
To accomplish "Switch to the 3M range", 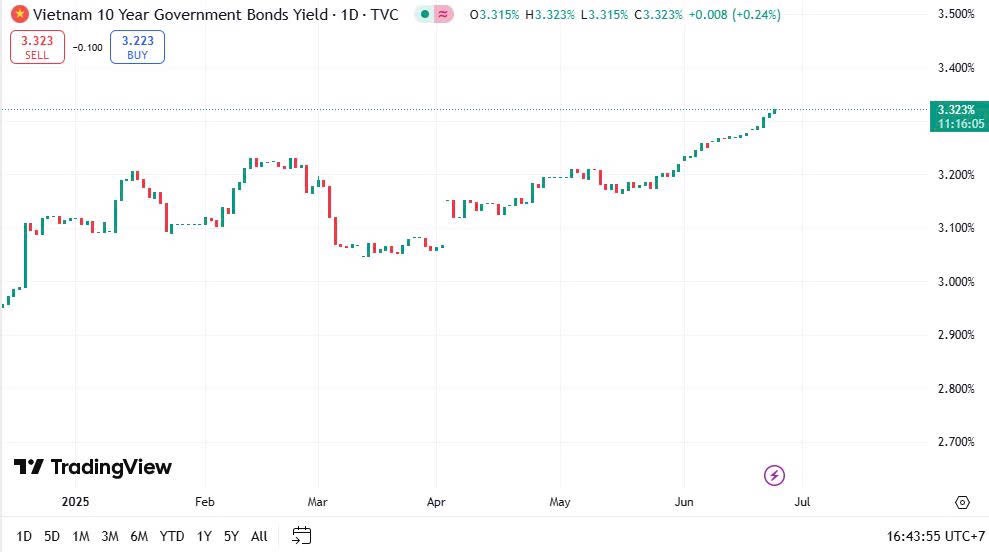I will click(110, 536).
